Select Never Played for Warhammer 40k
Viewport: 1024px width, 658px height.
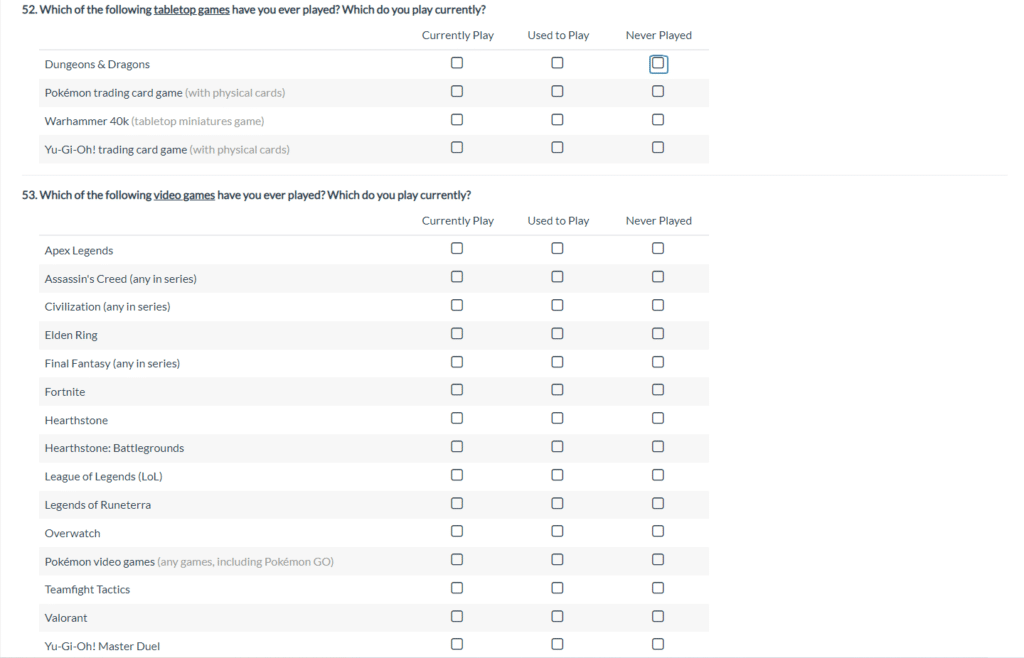pyautogui.click(x=658, y=120)
